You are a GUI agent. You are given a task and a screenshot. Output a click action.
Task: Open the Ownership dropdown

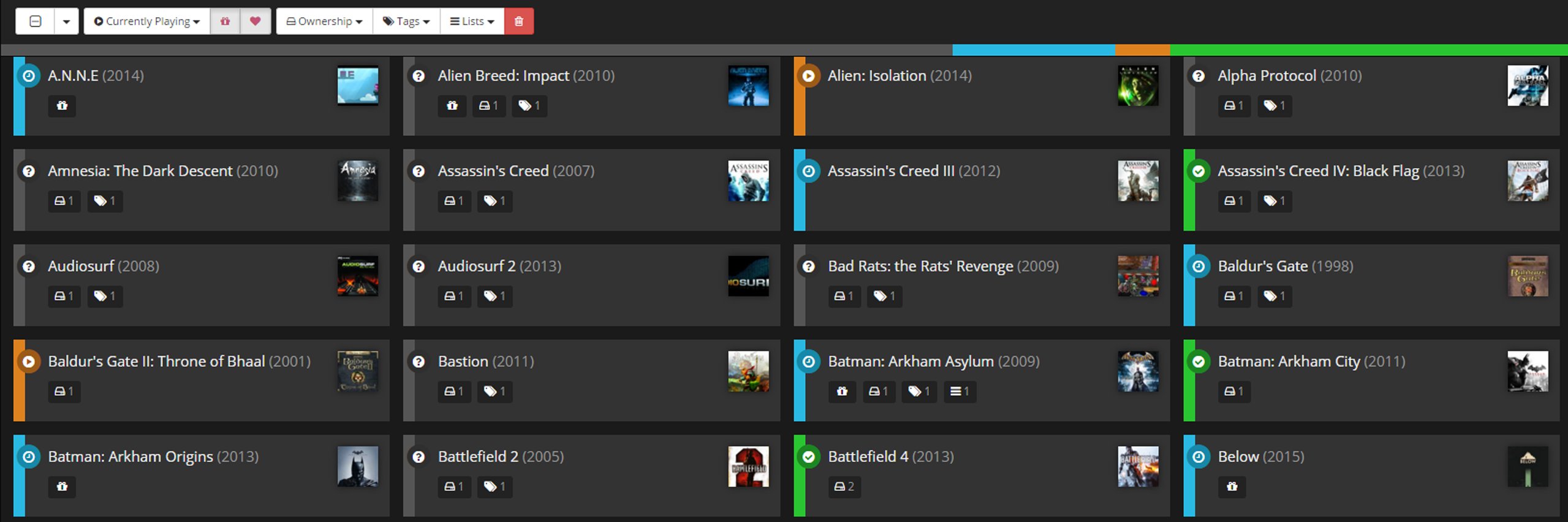(325, 21)
